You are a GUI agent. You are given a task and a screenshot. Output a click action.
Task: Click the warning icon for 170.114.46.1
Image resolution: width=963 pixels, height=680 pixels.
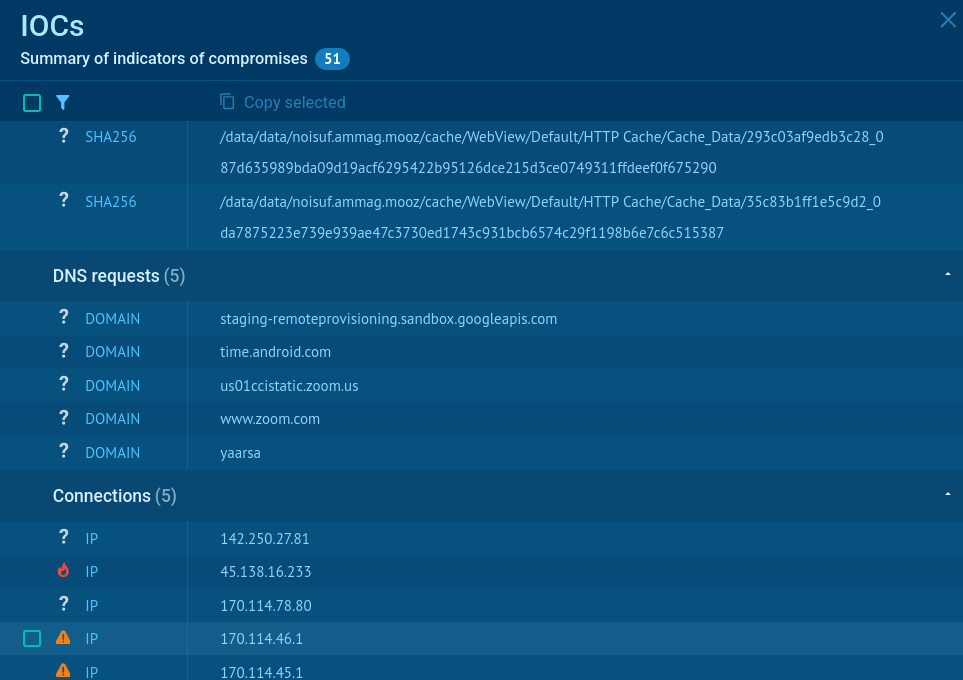click(x=63, y=638)
